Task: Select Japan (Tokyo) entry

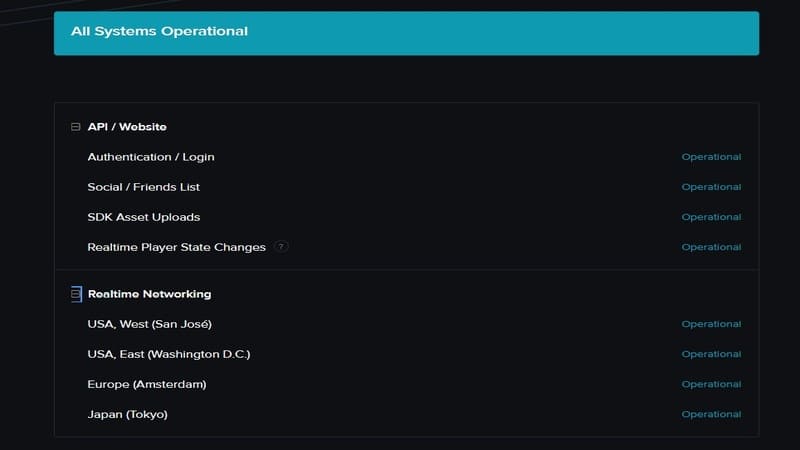Action: (x=128, y=414)
